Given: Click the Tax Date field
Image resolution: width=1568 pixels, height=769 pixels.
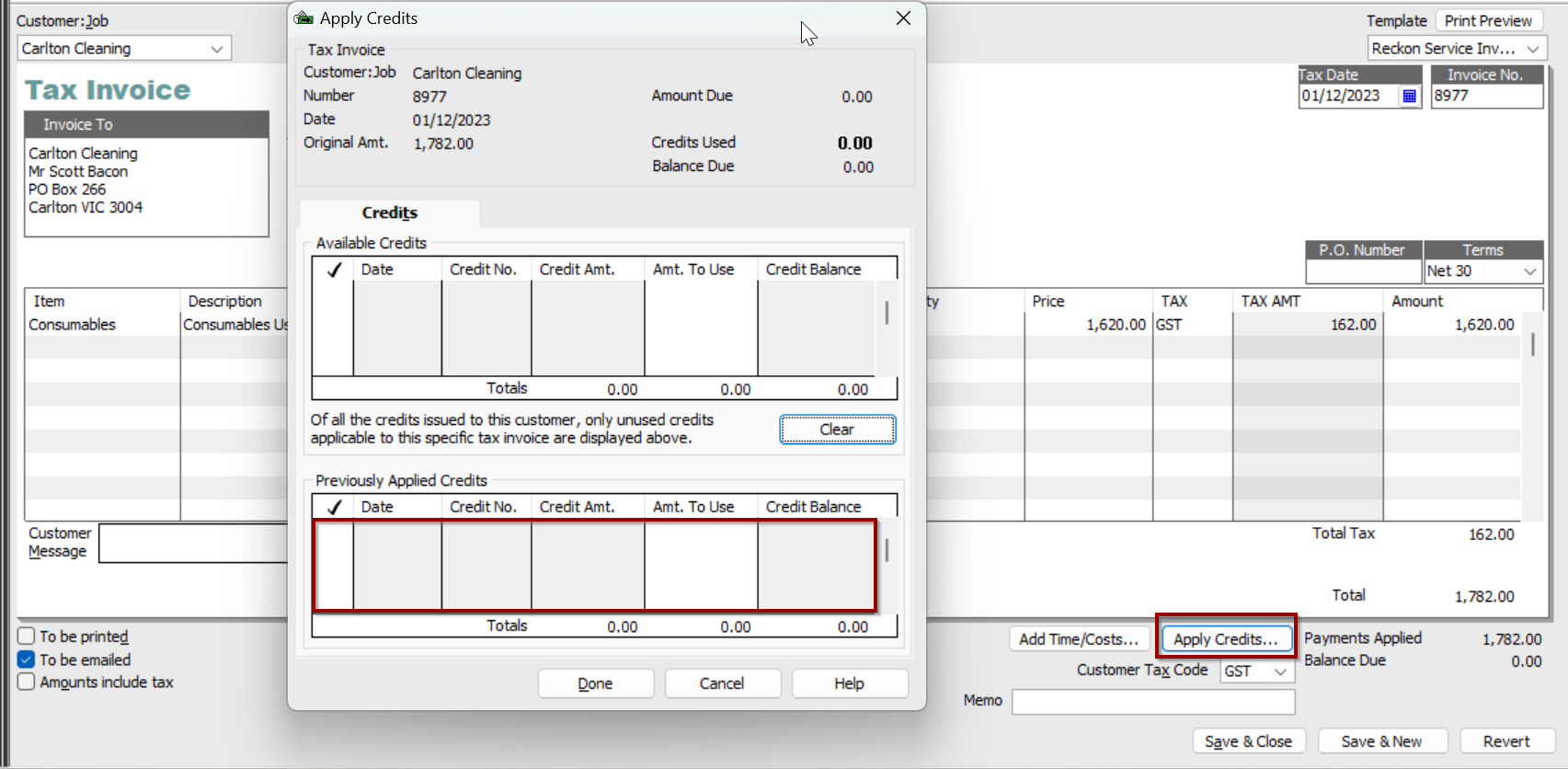Looking at the screenshot, I should point(1348,96).
